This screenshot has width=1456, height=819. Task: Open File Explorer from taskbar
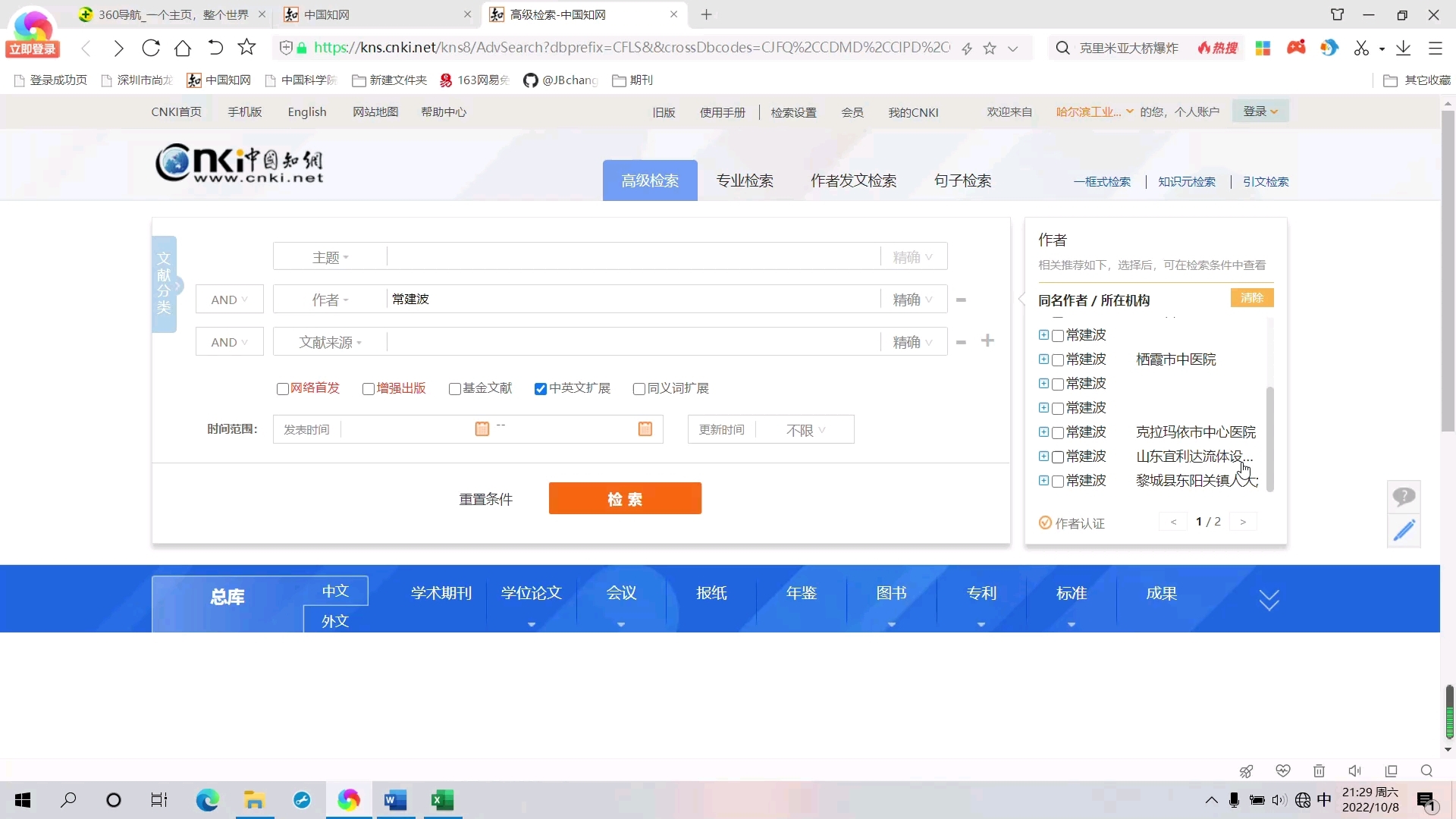tap(254, 800)
